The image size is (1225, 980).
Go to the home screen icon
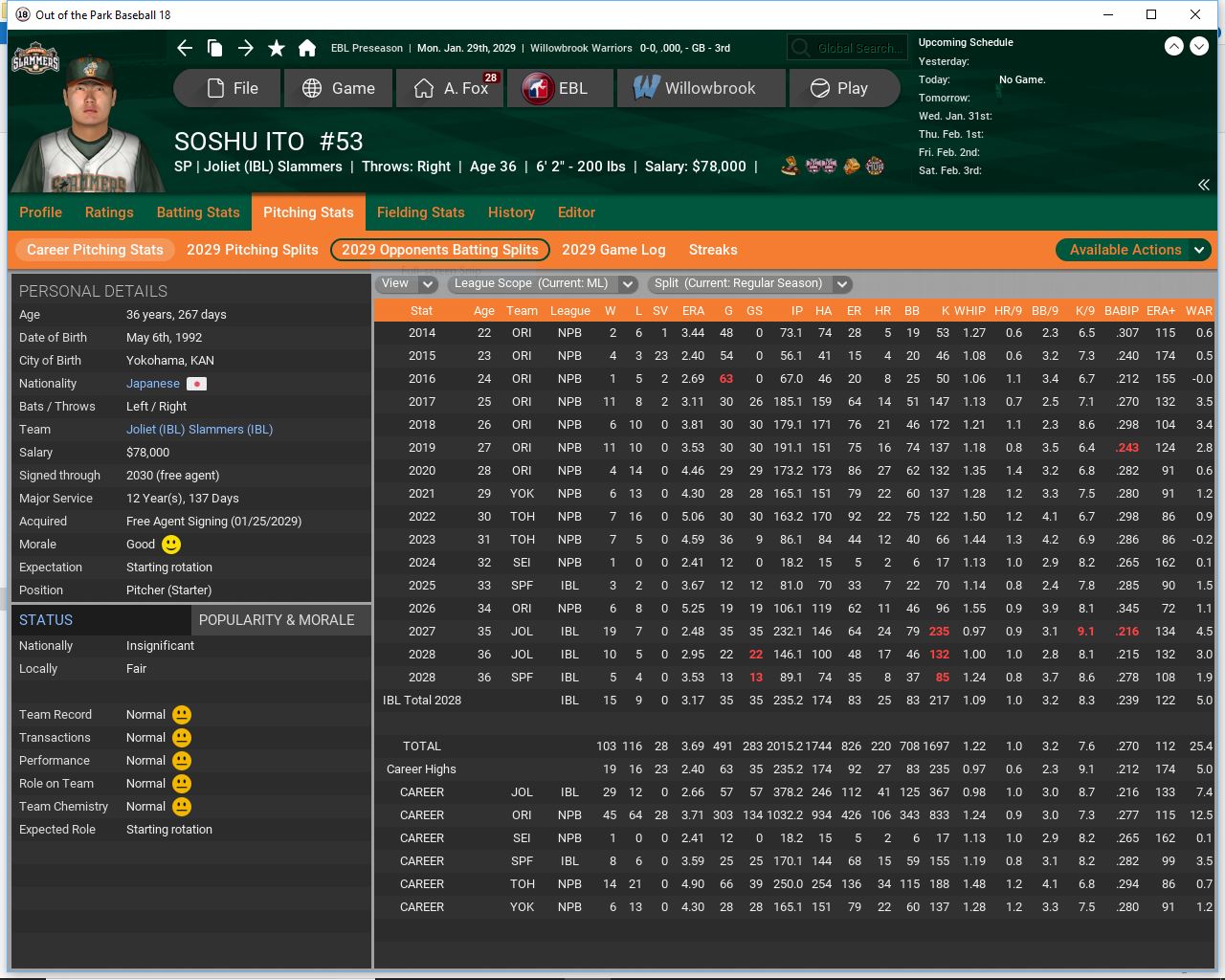(x=307, y=48)
